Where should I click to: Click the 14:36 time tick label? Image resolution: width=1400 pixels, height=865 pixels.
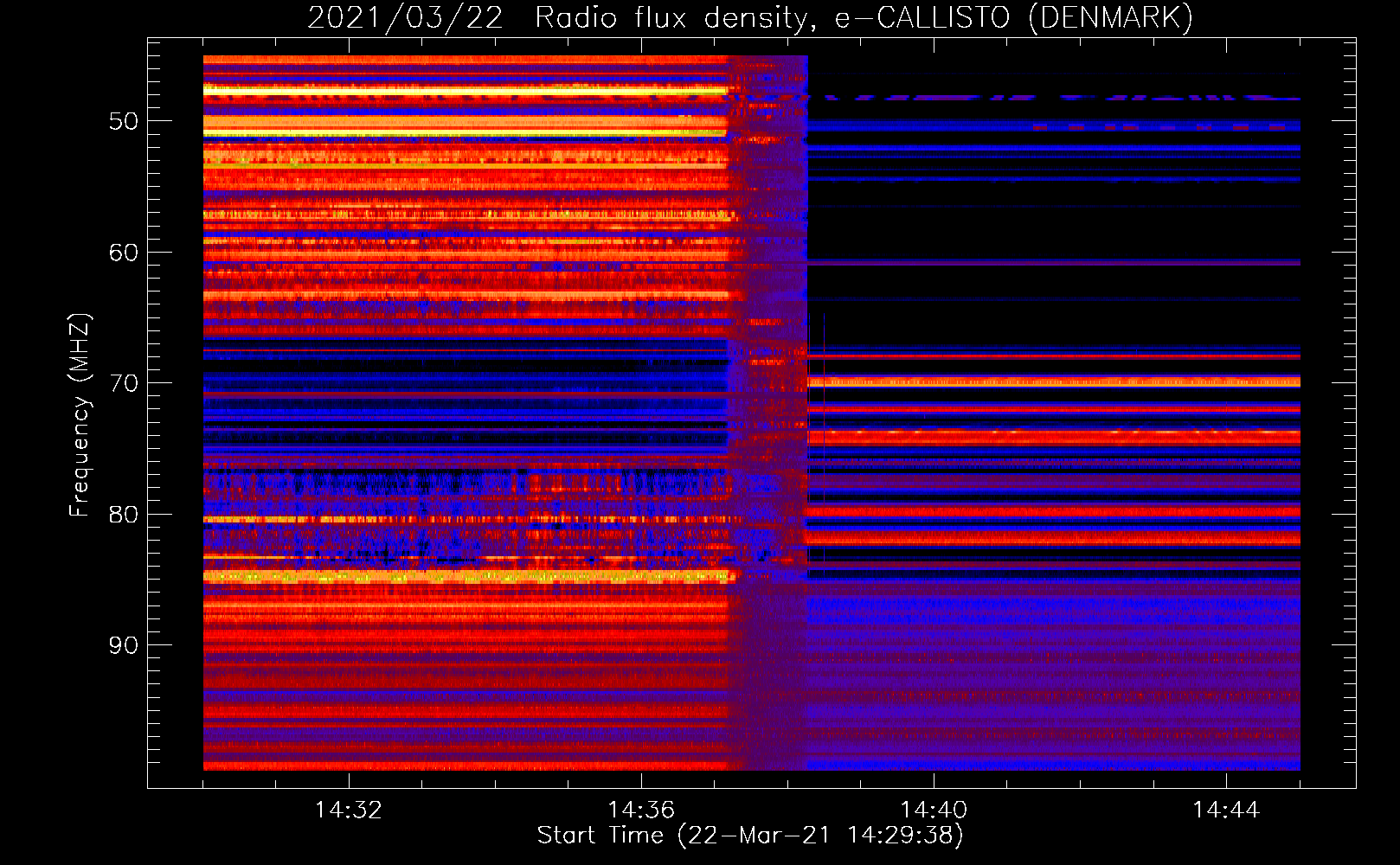pyautogui.click(x=641, y=811)
